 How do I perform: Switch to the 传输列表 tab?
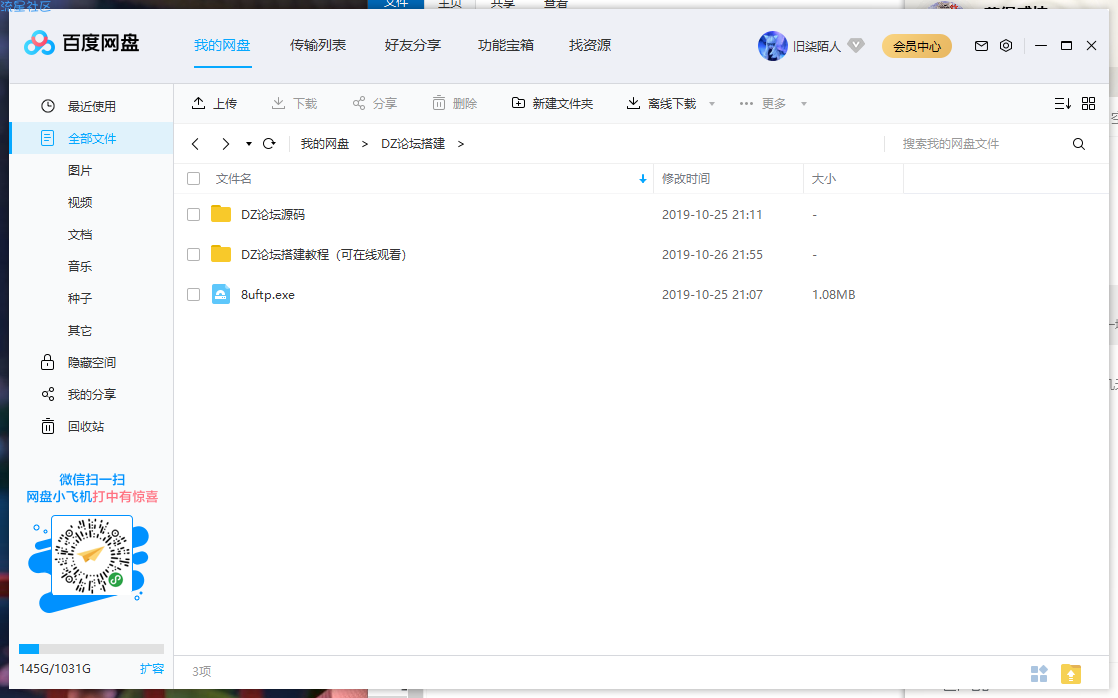point(318,45)
